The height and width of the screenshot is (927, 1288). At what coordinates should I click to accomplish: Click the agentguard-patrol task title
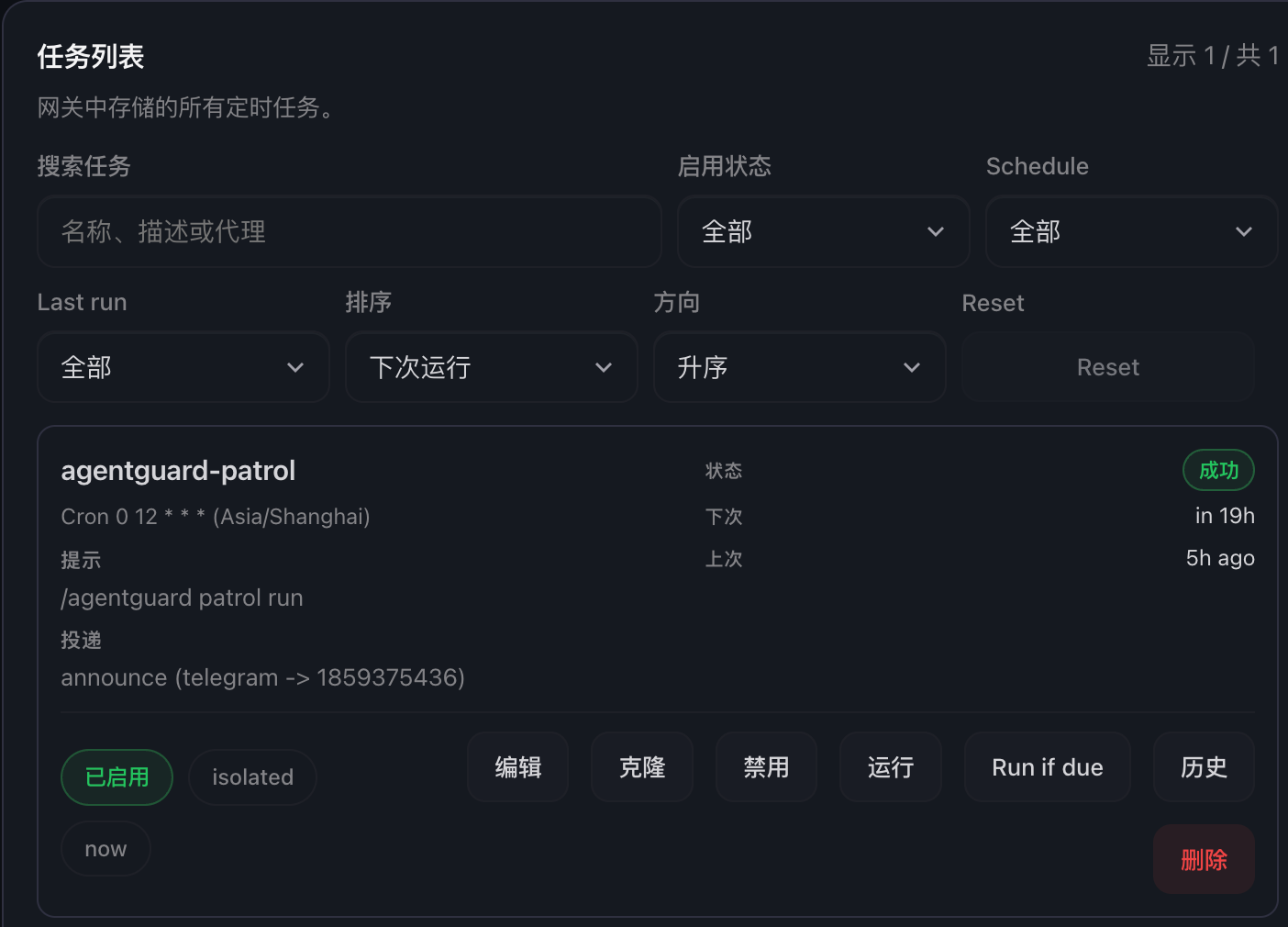click(178, 471)
